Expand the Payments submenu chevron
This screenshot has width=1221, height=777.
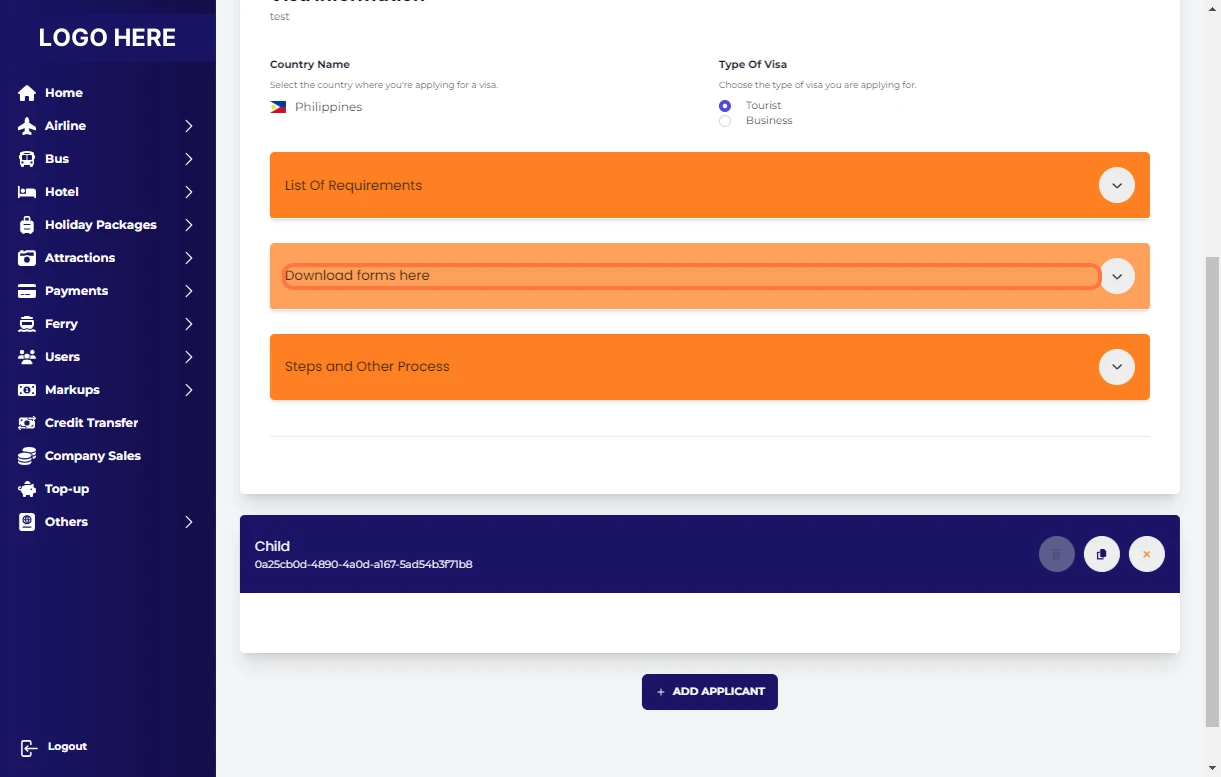coord(188,291)
